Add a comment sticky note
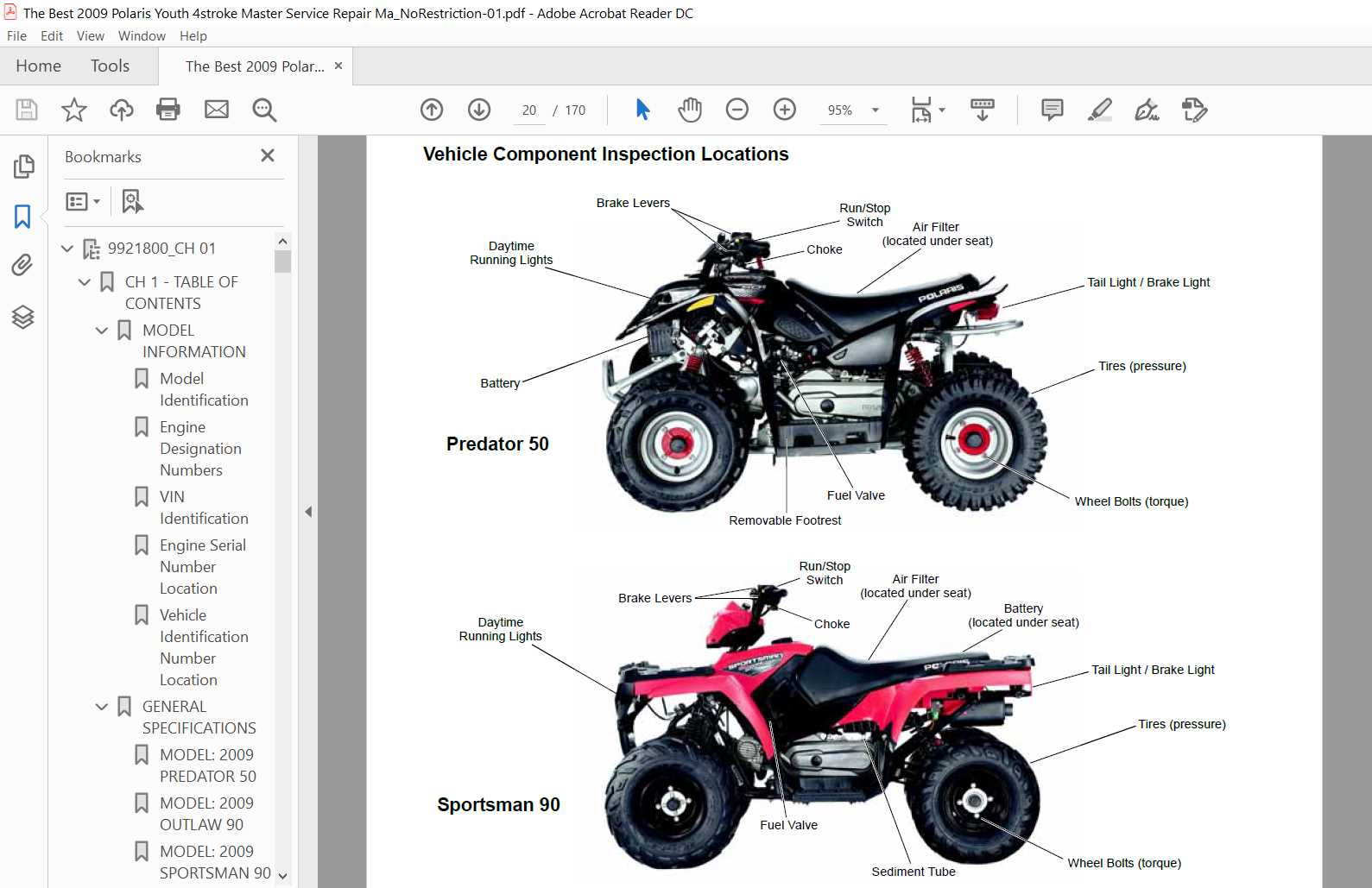 tap(1053, 110)
